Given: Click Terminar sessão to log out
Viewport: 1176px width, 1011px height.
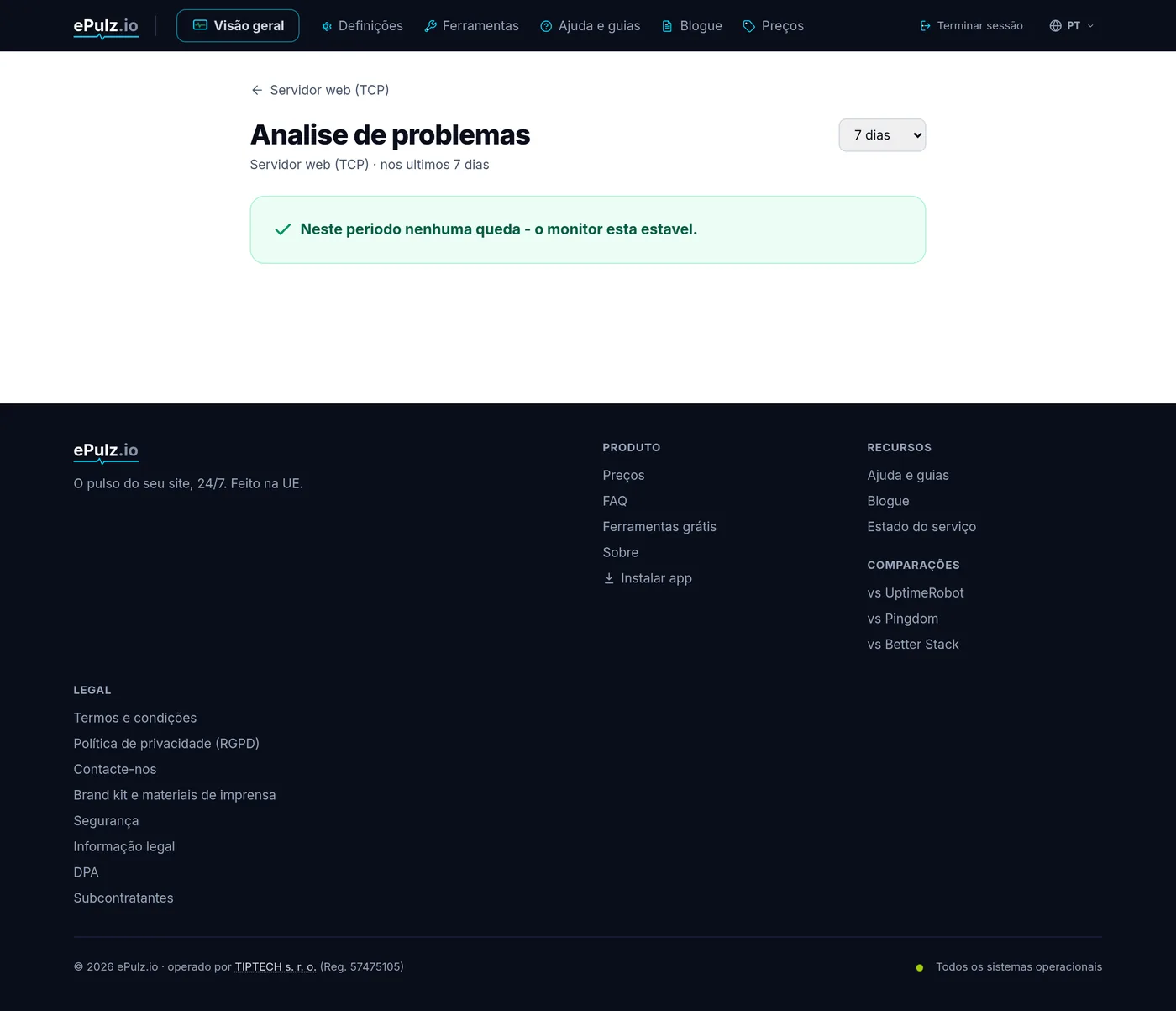Looking at the screenshot, I should (971, 26).
